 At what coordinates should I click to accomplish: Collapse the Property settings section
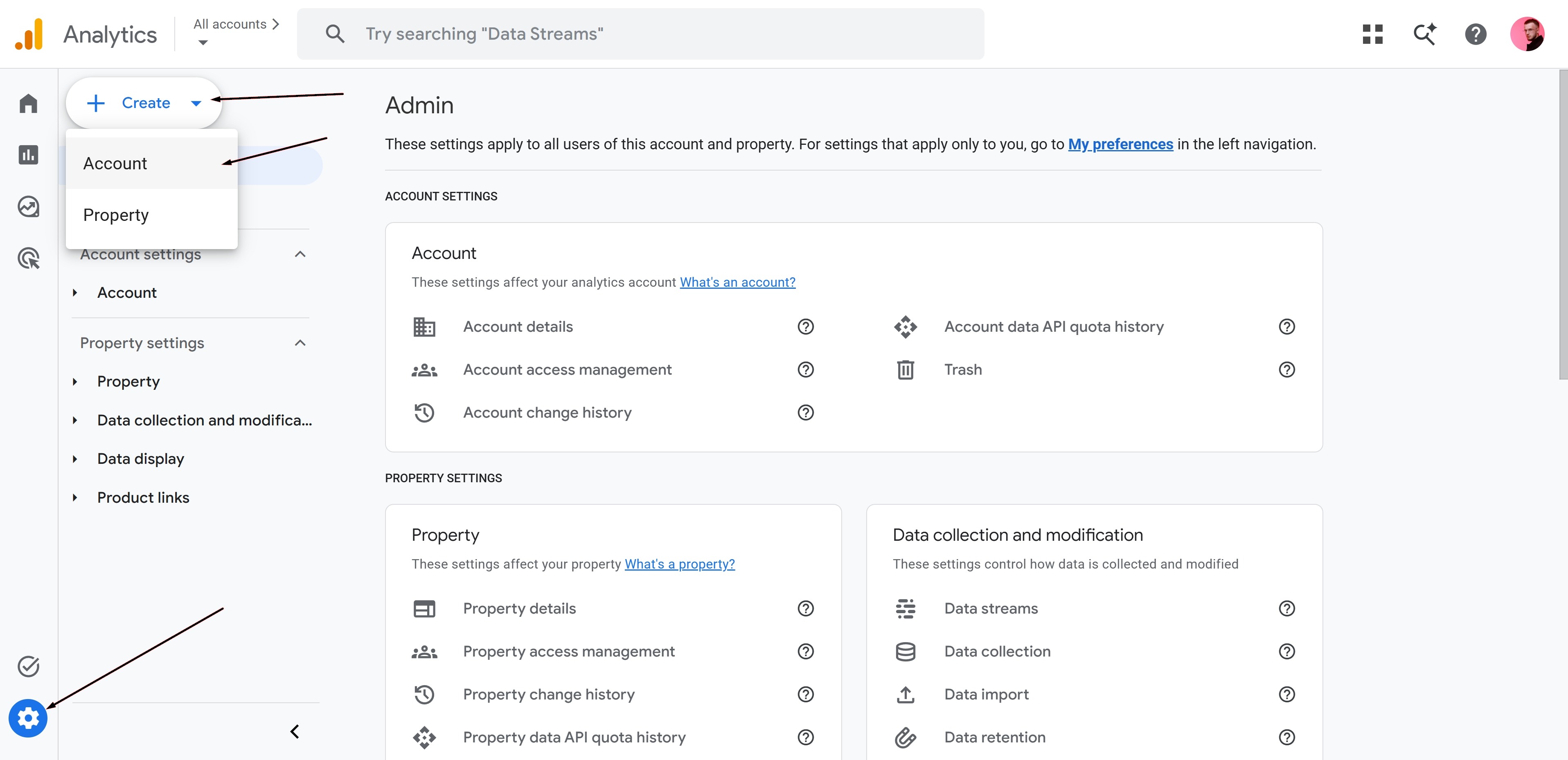(300, 343)
